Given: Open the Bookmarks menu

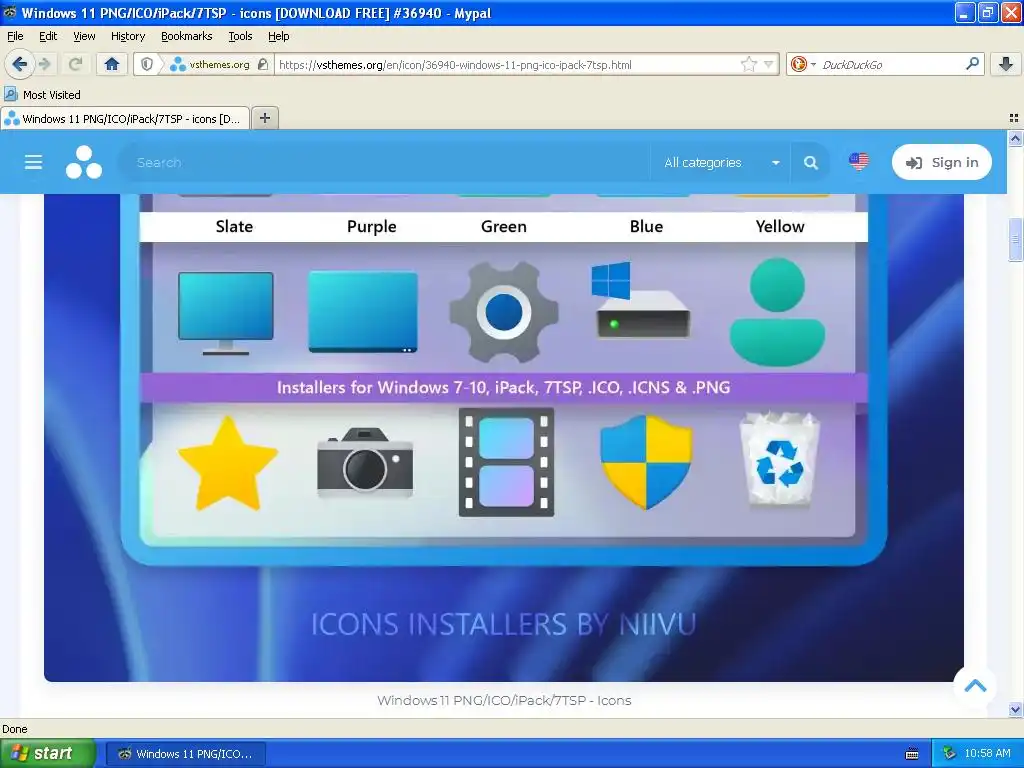Looking at the screenshot, I should tap(187, 36).
